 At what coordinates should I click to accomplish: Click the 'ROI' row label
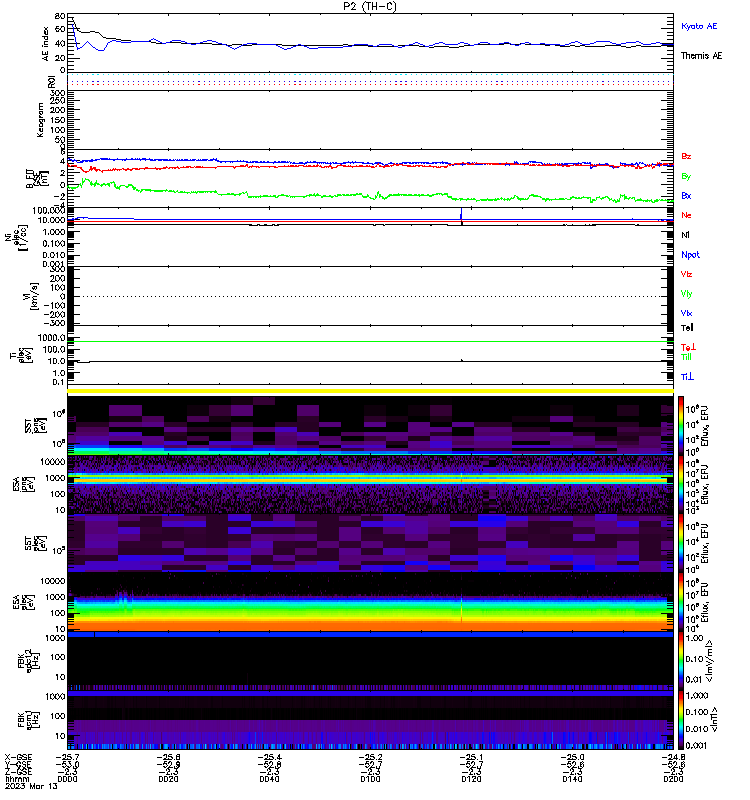[x=51, y=81]
